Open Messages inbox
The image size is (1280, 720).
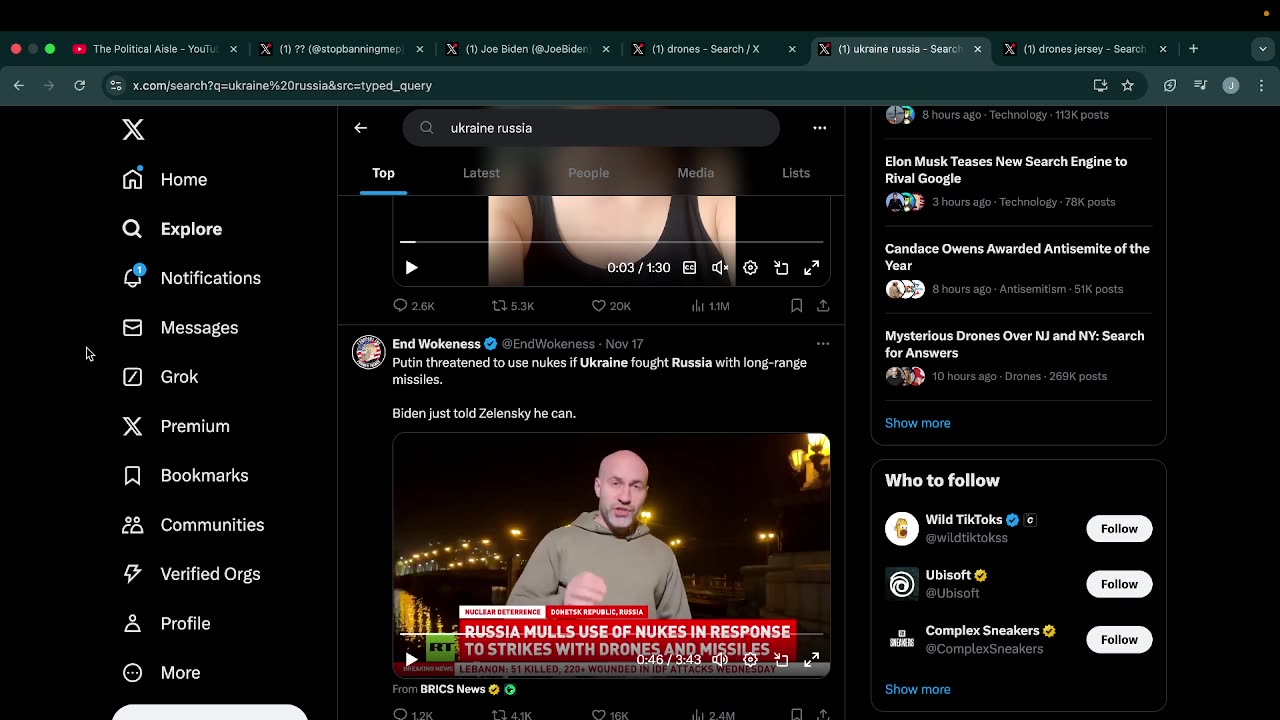click(x=180, y=327)
